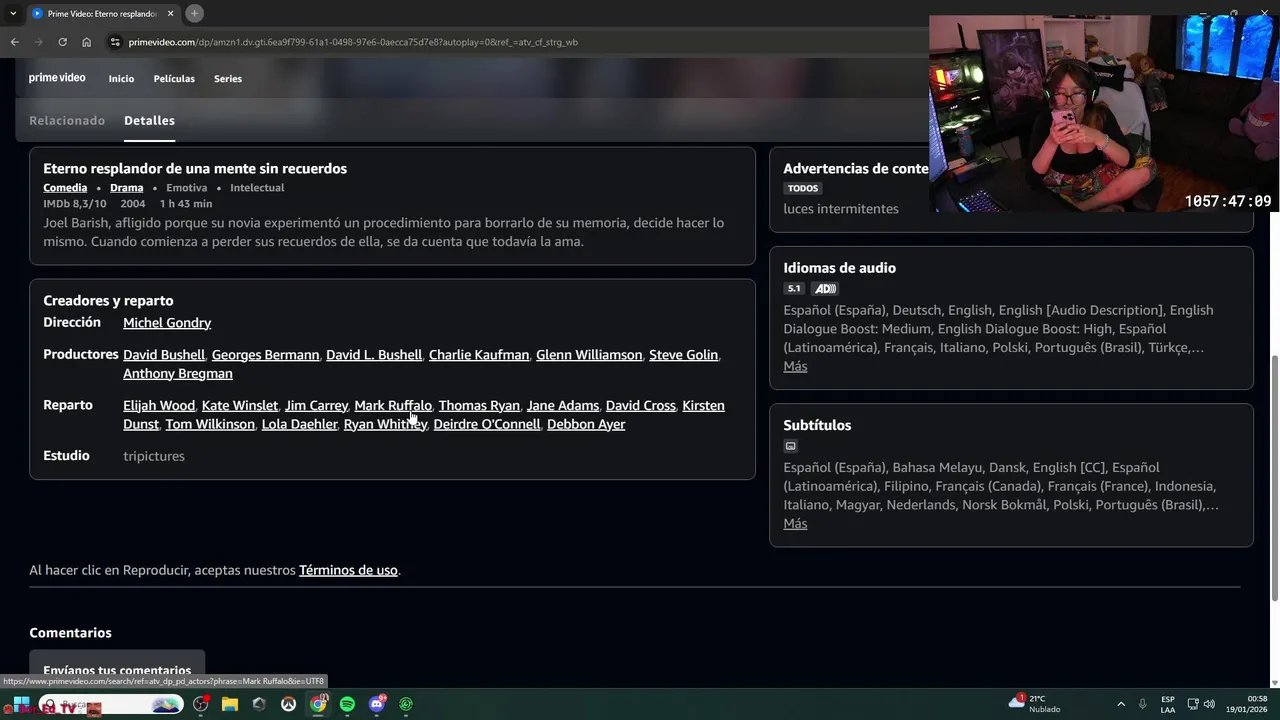Open cast member Deirdre O'Connell link
This screenshot has height=720, width=1280.
pyautogui.click(x=487, y=425)
